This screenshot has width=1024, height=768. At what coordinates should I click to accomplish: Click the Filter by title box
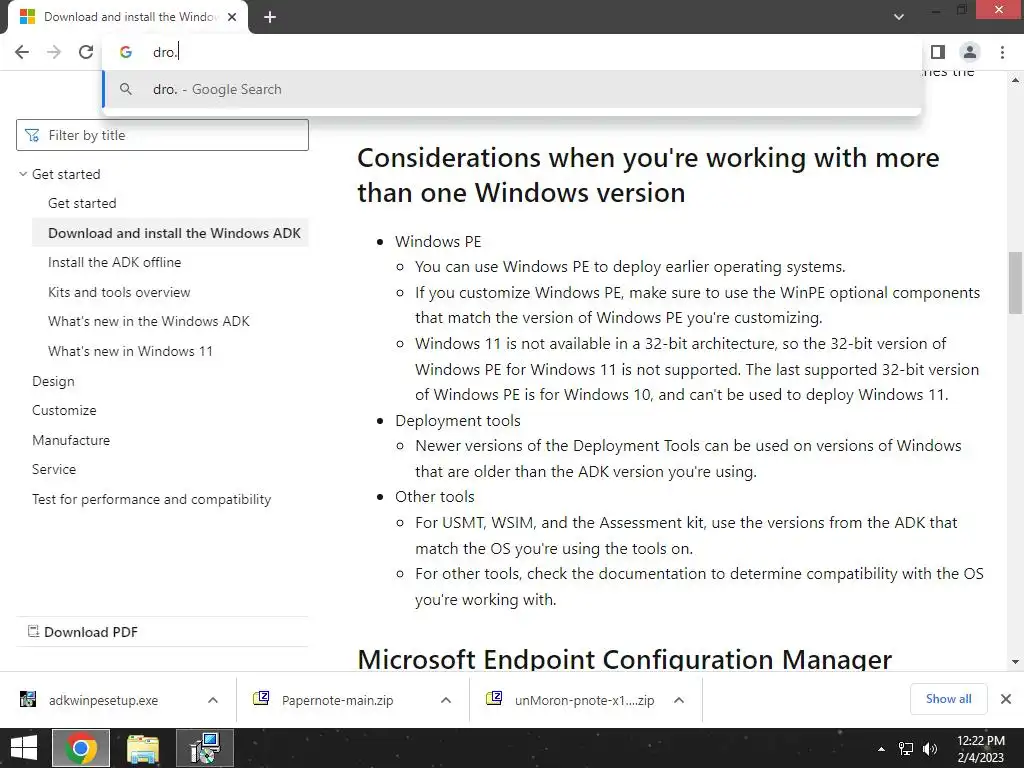pos(162,135)
